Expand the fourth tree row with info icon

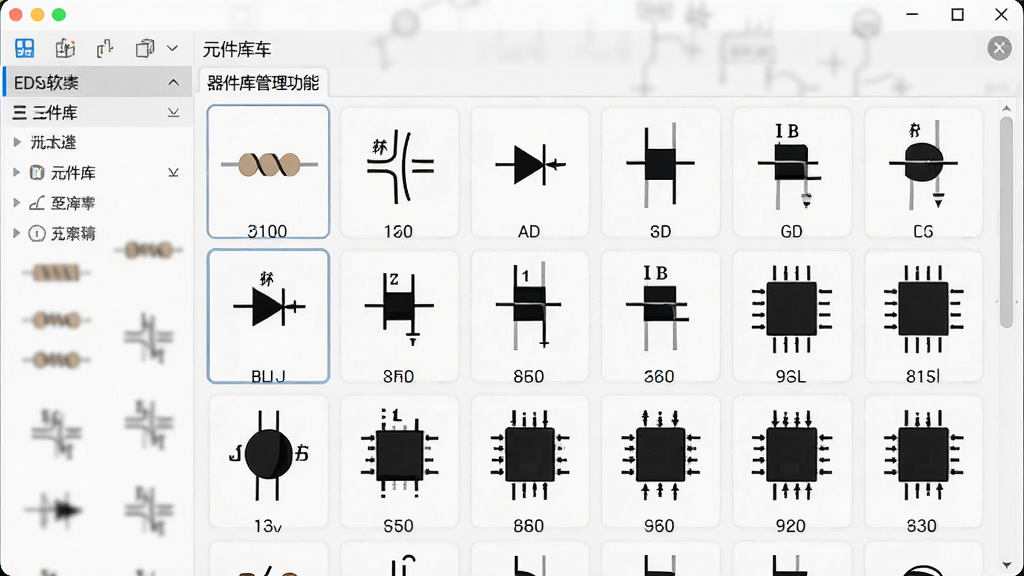17,233
